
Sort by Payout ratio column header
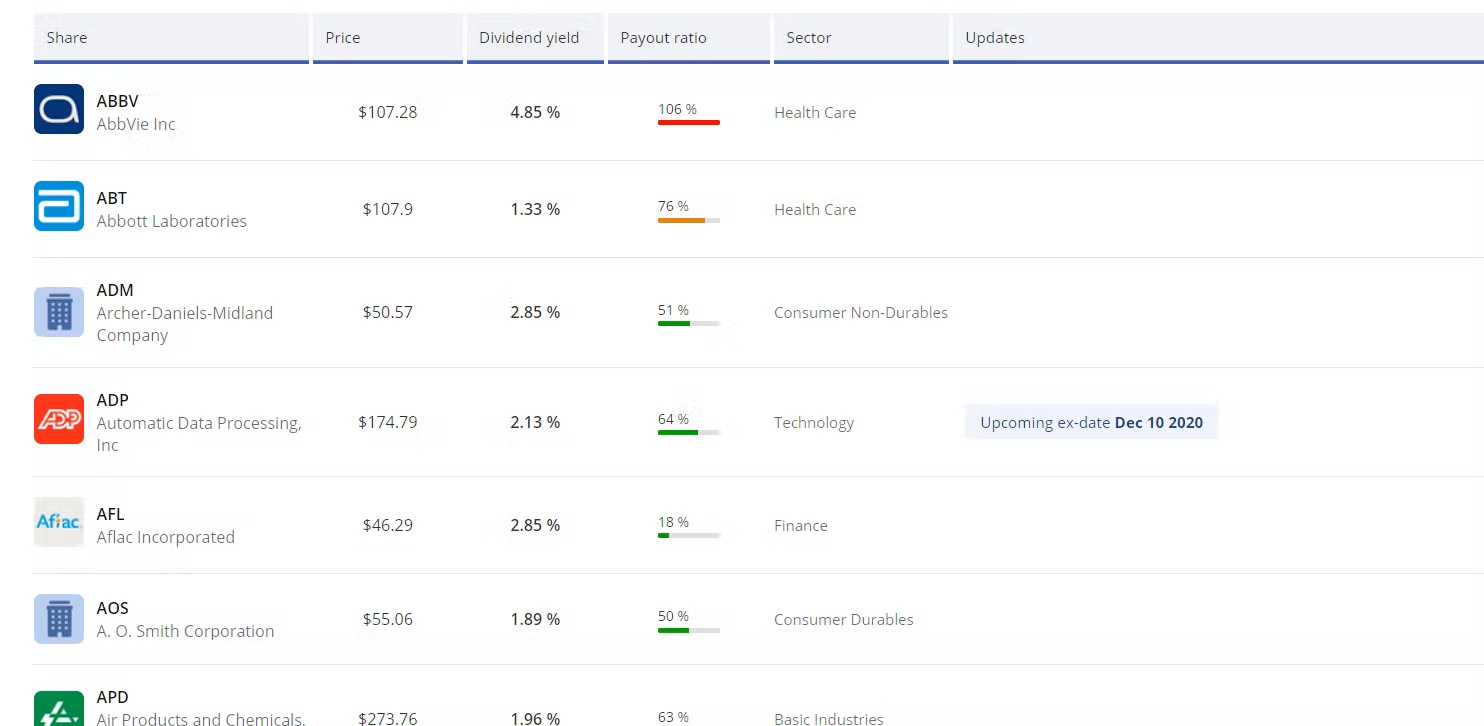[689, 38]
